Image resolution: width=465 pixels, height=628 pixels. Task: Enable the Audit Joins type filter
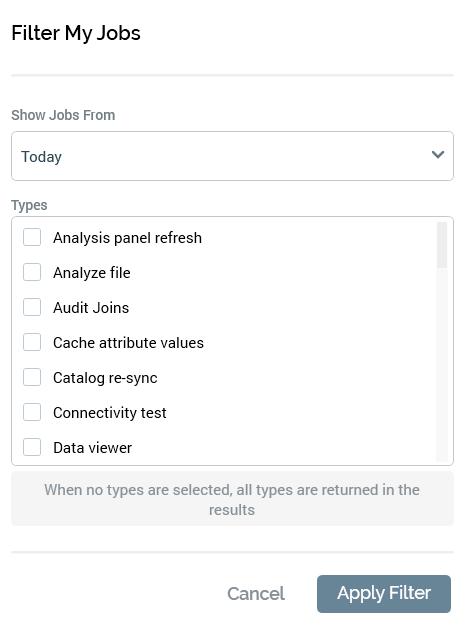point(32,307)
